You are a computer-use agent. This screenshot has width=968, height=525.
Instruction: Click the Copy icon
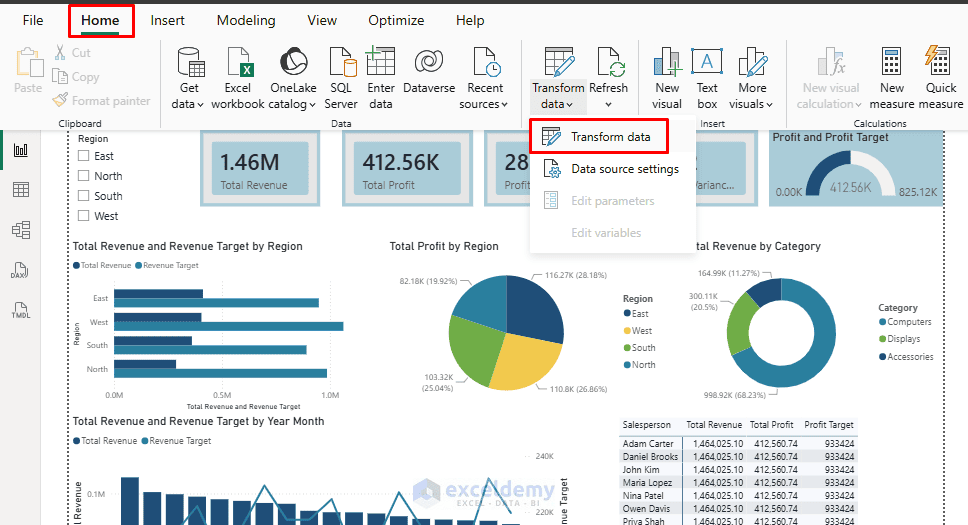click(60, 77)
